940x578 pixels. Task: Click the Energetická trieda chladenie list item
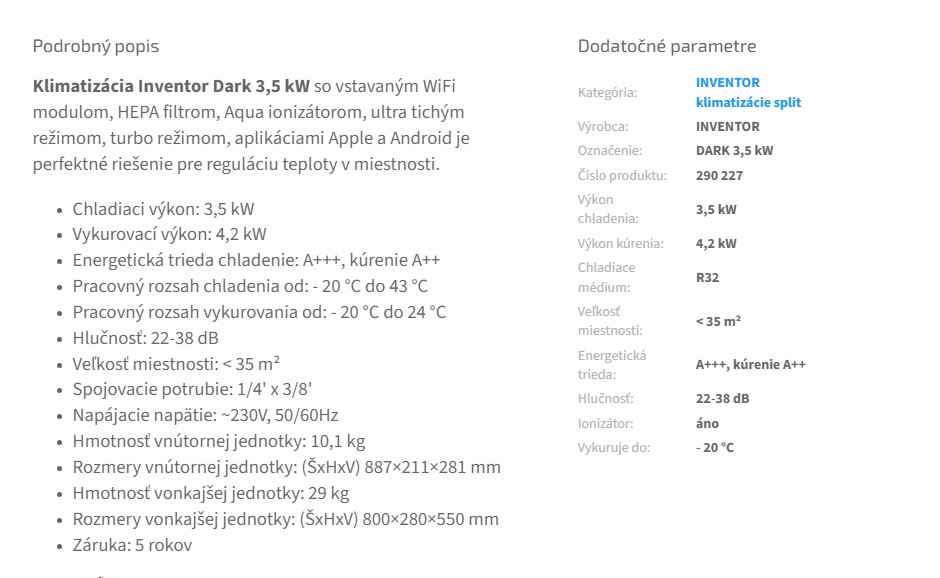[256, 260]
